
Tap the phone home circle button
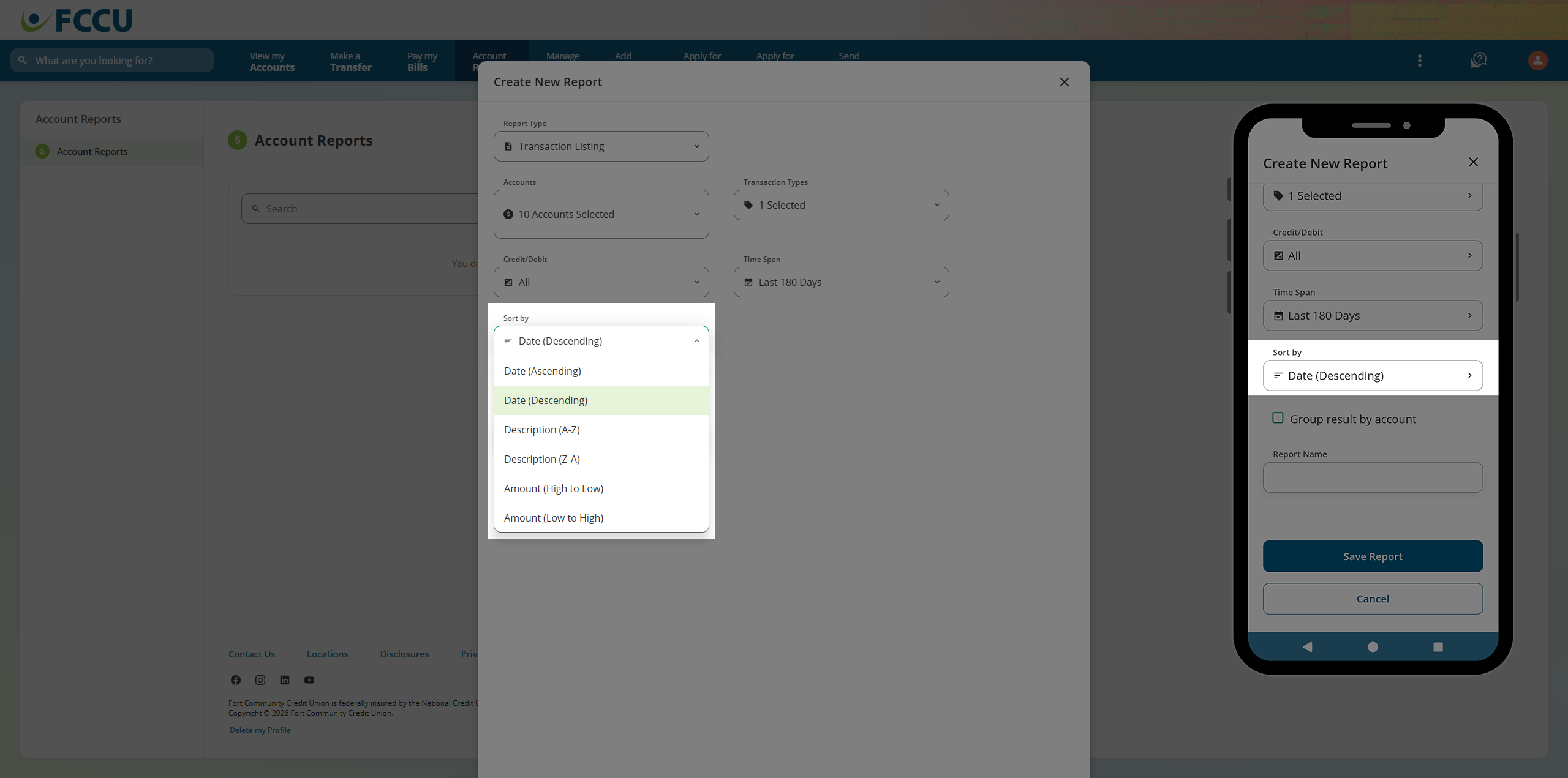[x=1373, y=647]
